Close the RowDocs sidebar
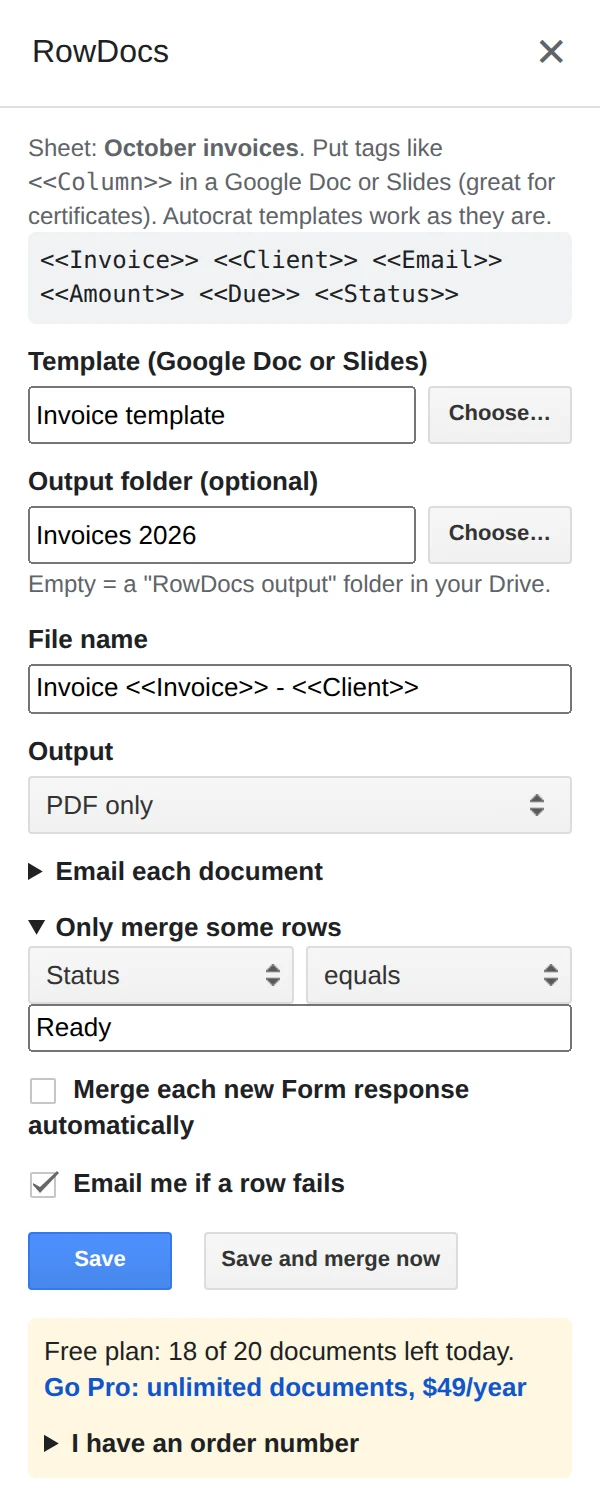Image resolution: width=600 pixels, height=1502 pixels. click(551, 51)
